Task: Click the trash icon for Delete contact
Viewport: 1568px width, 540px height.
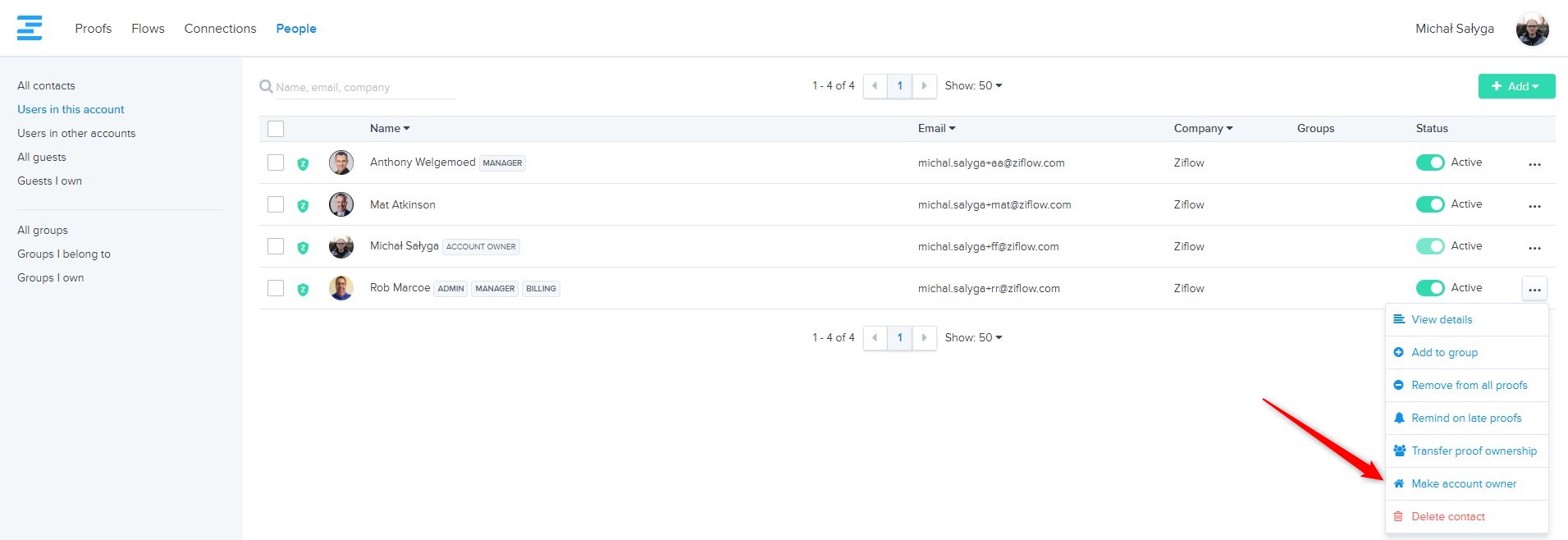Action: [1399, 516]
